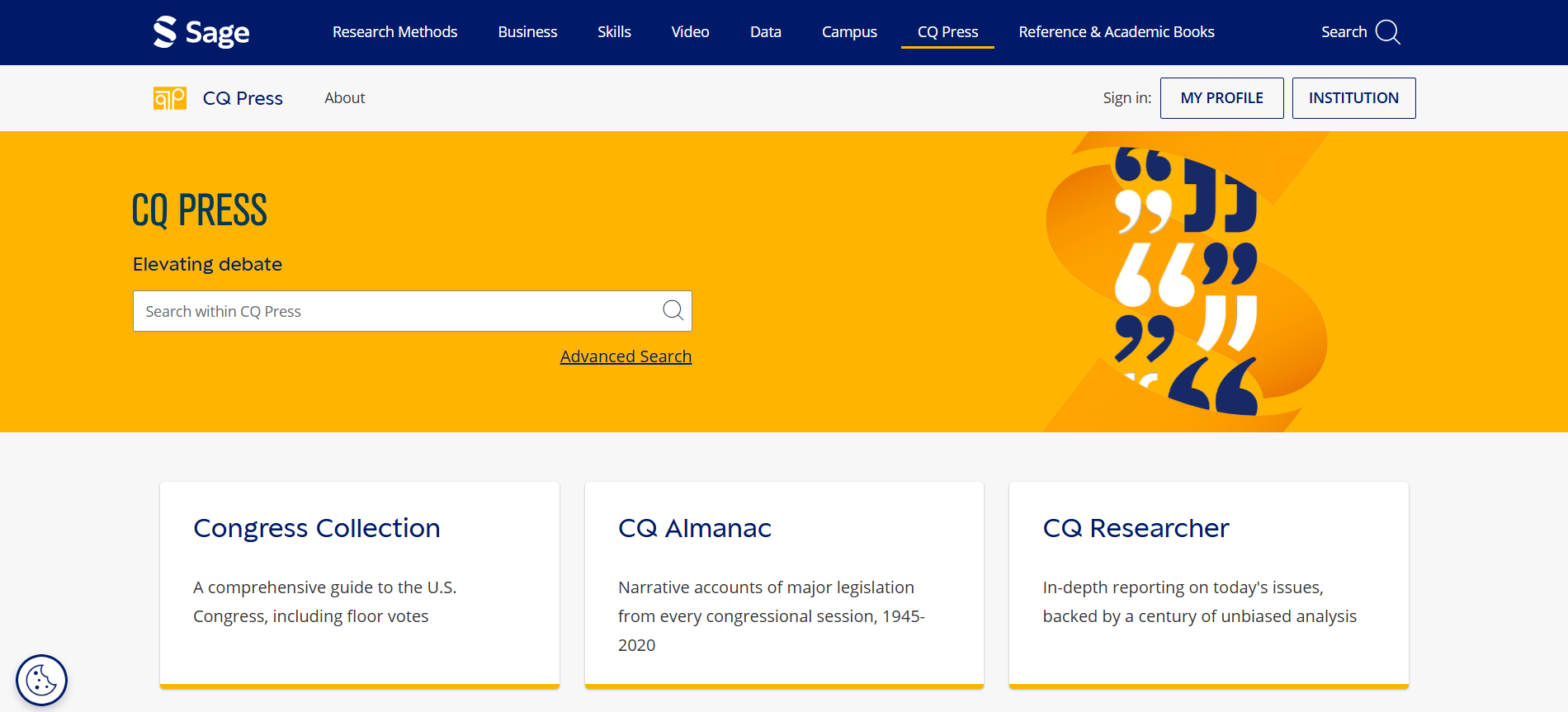Select the active CQ Press tab
1568x712 pixels.
pyautogui.click(x=947, y=32)
